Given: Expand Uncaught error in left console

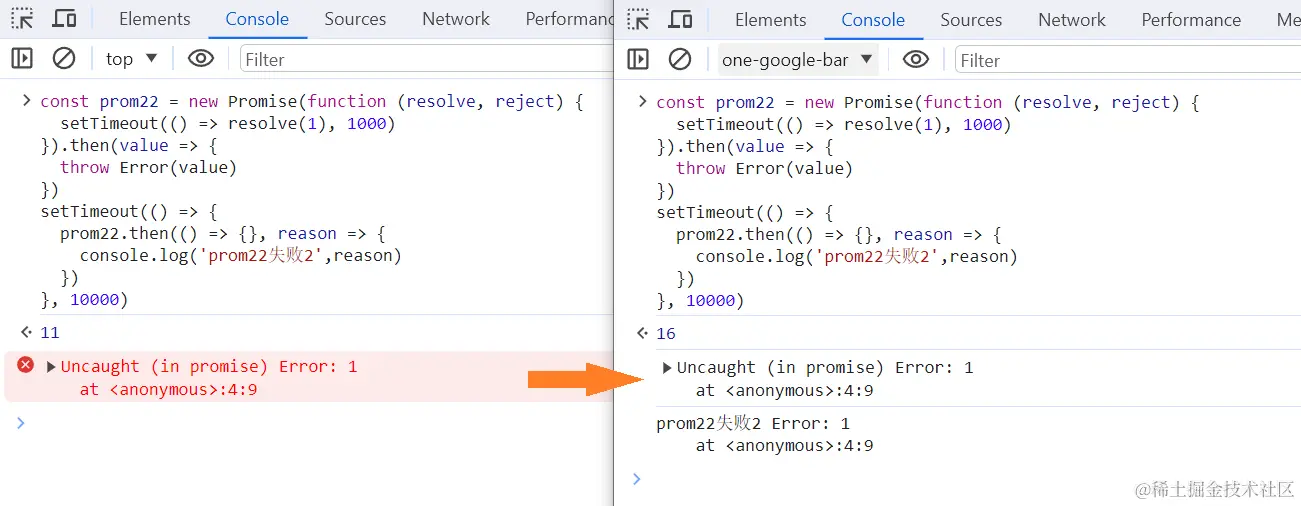Looking at the screenshot, I should pos(52,367).
